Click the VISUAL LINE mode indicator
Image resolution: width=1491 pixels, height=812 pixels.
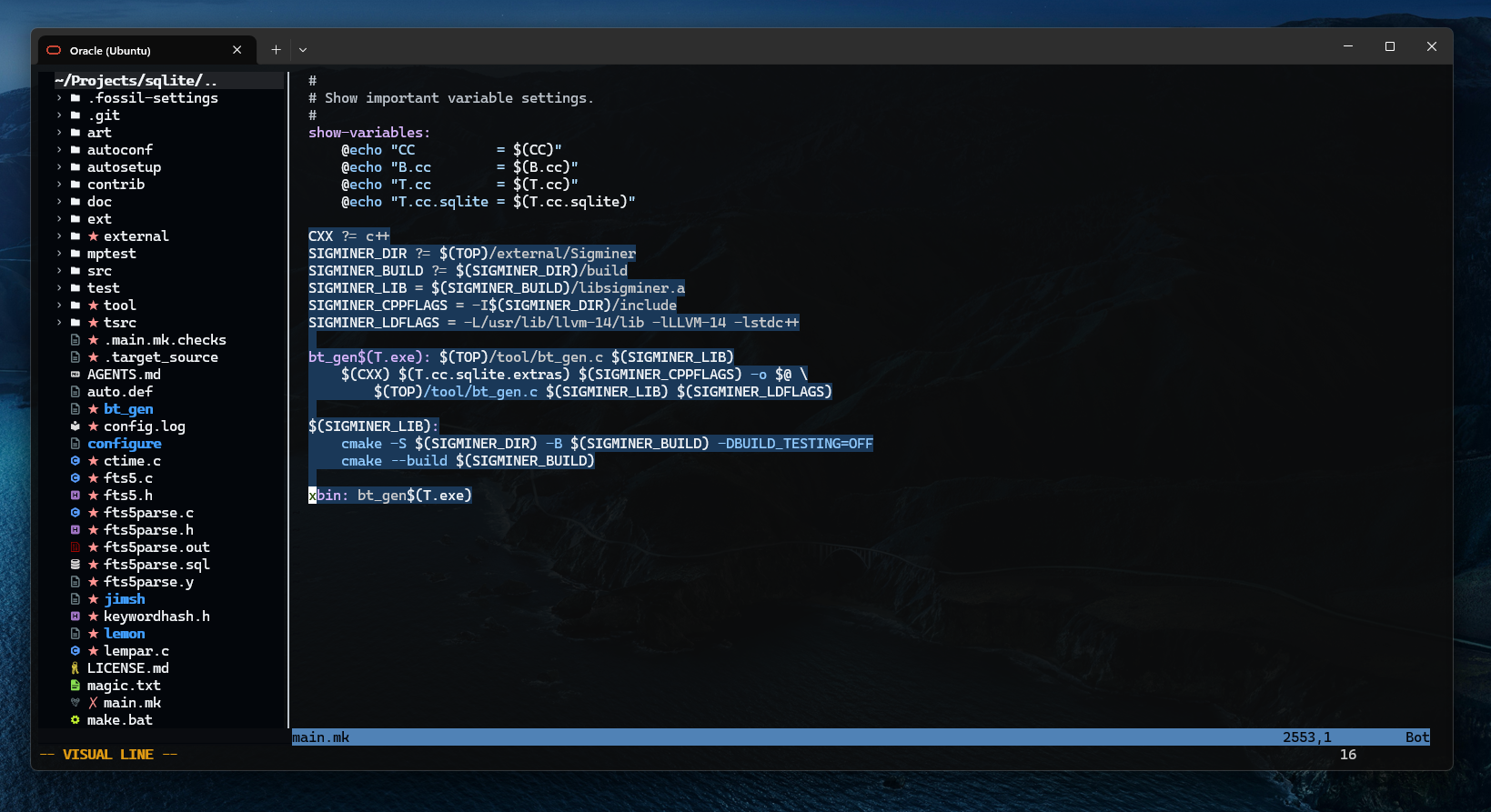click(108, 755)
